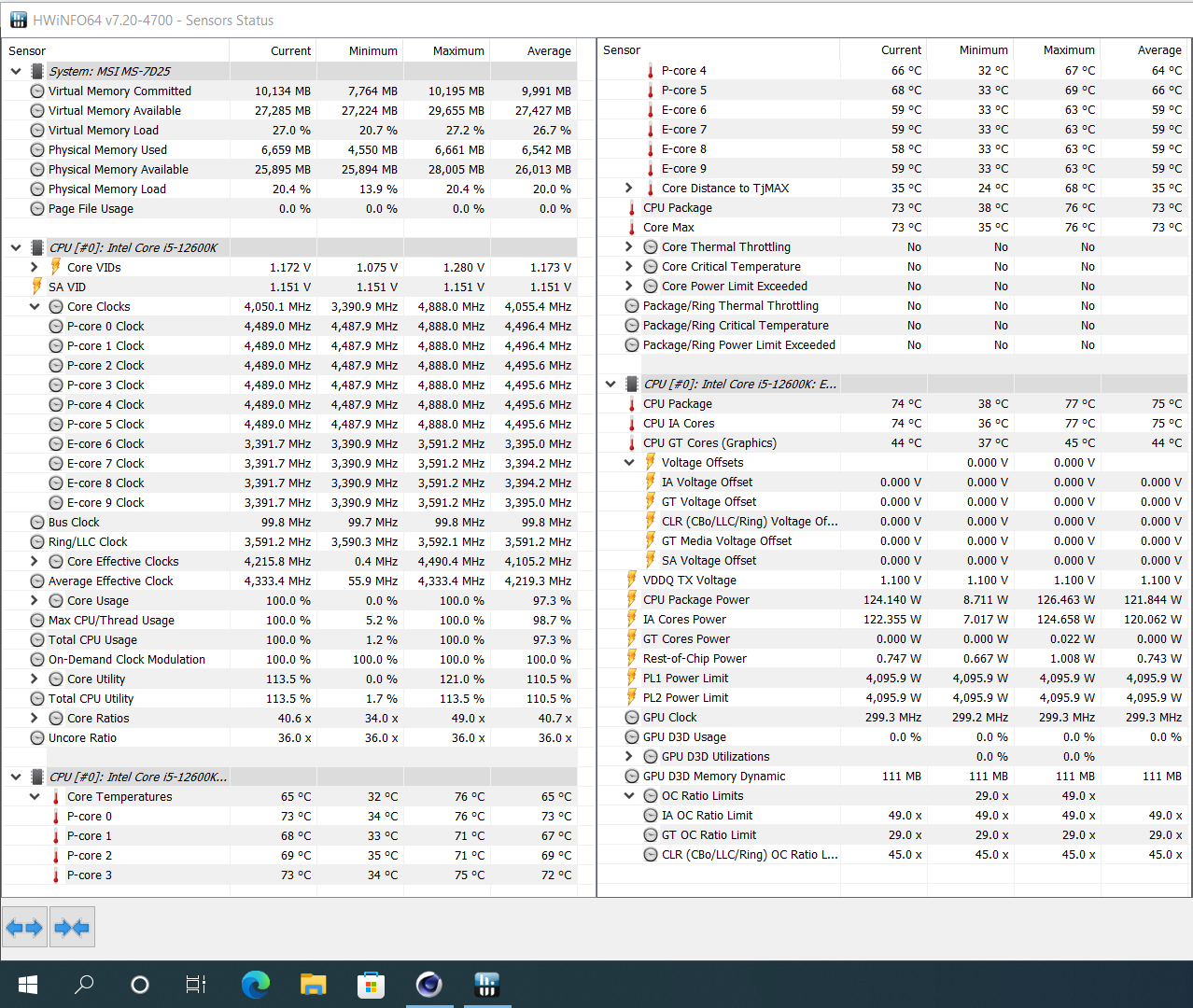Select the Total CPU Usage row

[x=289, y=639]
